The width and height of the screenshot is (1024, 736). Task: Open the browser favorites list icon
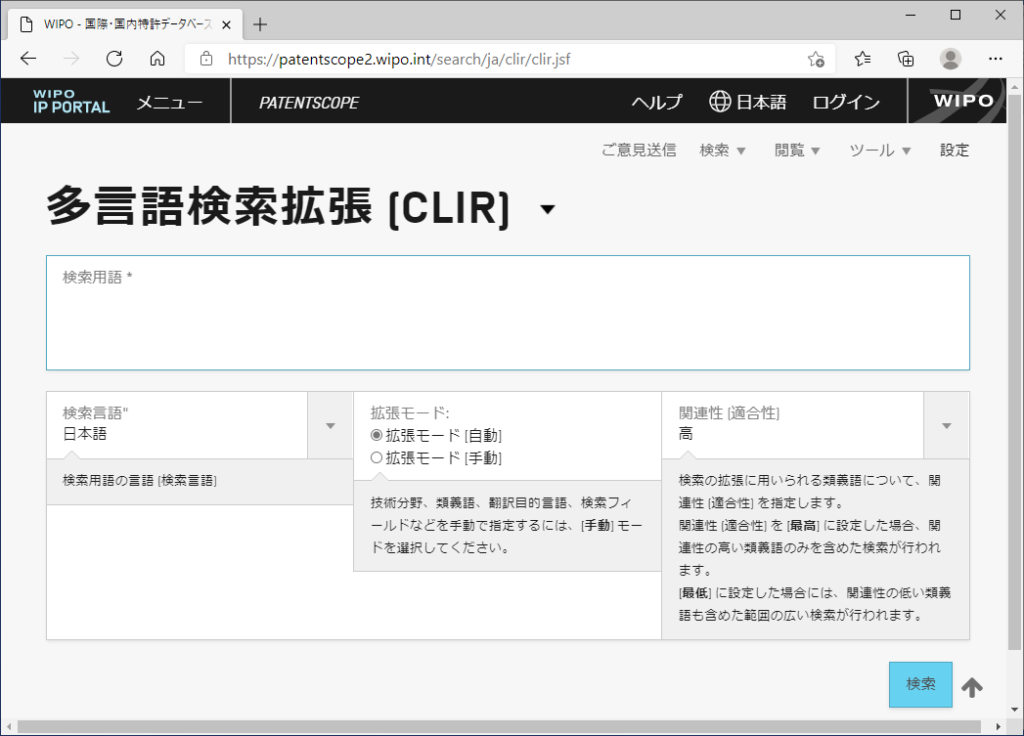point(863,59)
